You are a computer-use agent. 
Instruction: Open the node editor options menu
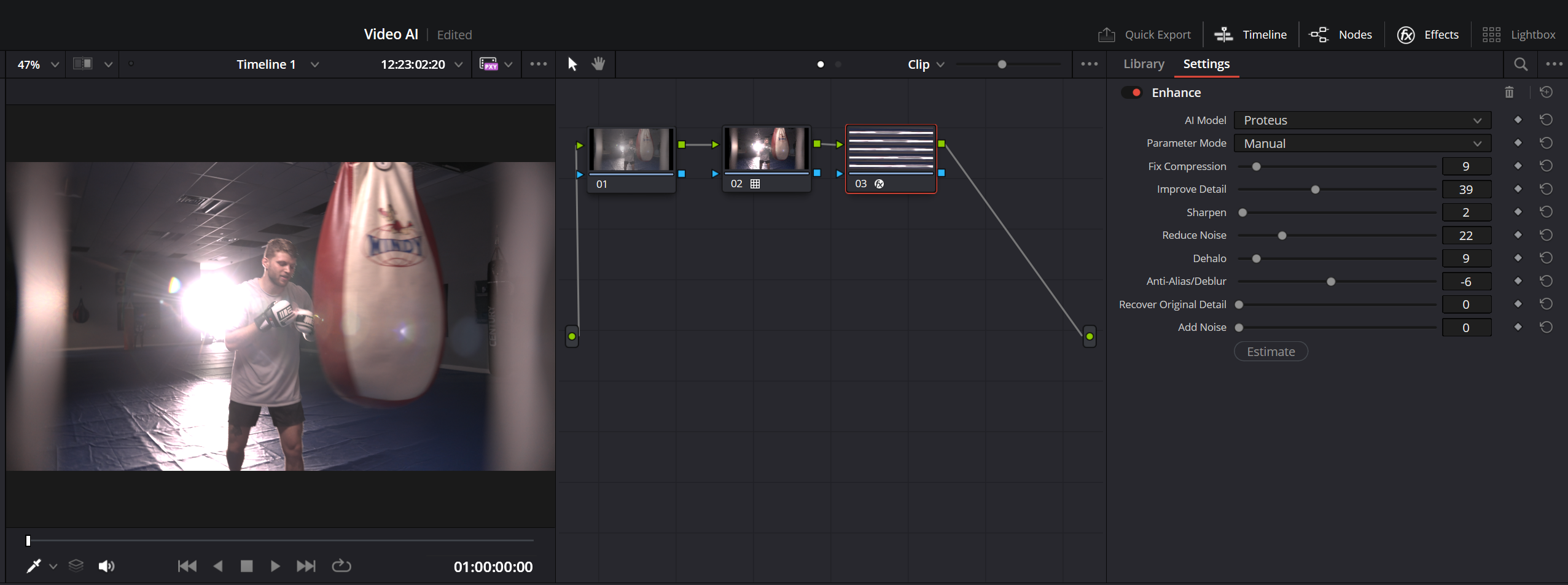pos(1089,64)
